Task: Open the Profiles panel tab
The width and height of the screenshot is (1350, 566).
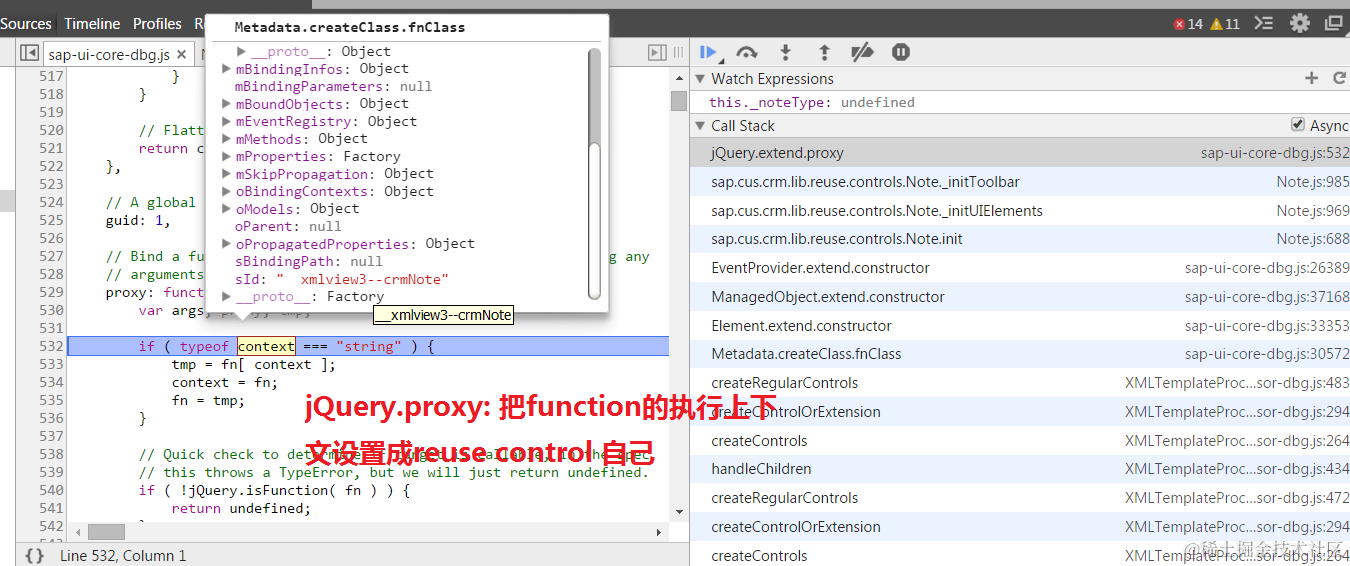Action: pyautogui.click(x=157, y=23)
